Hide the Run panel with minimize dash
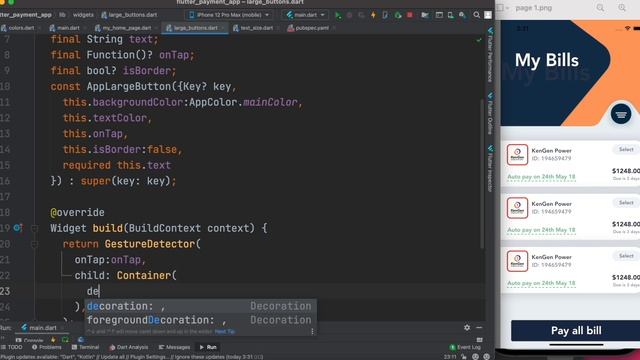640x360 pixels. point(479,327)
